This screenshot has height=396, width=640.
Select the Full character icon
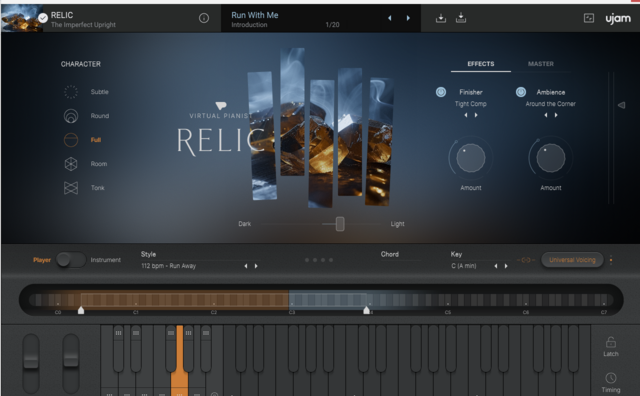[71, 140]
